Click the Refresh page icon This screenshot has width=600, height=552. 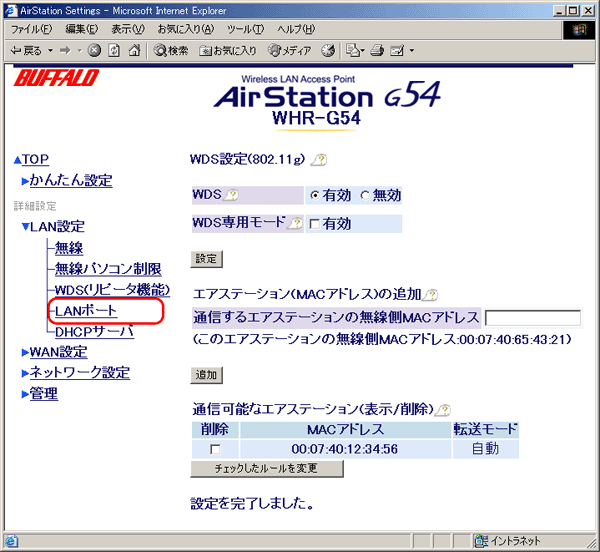[x=114, y=50]
